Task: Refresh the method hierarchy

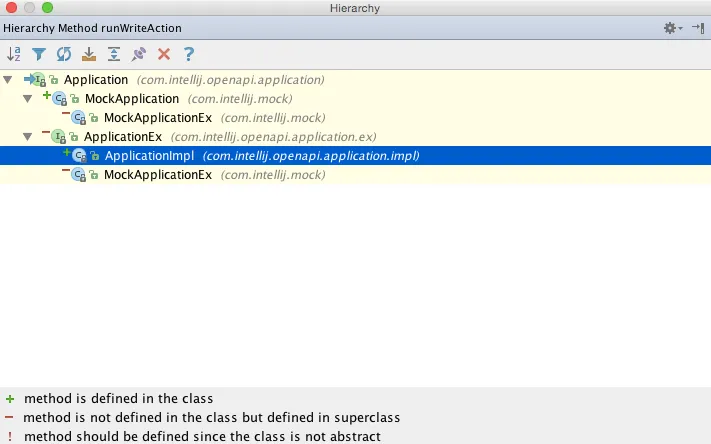Action: pos(64,54)
